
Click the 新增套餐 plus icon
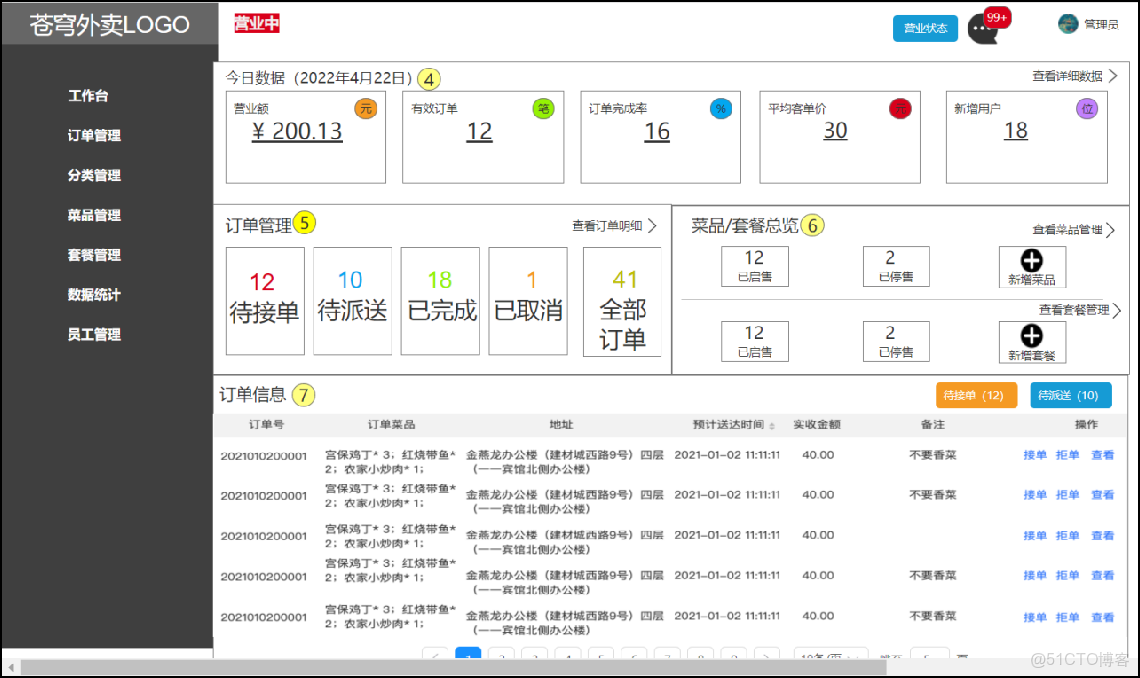pos(1030,335)
